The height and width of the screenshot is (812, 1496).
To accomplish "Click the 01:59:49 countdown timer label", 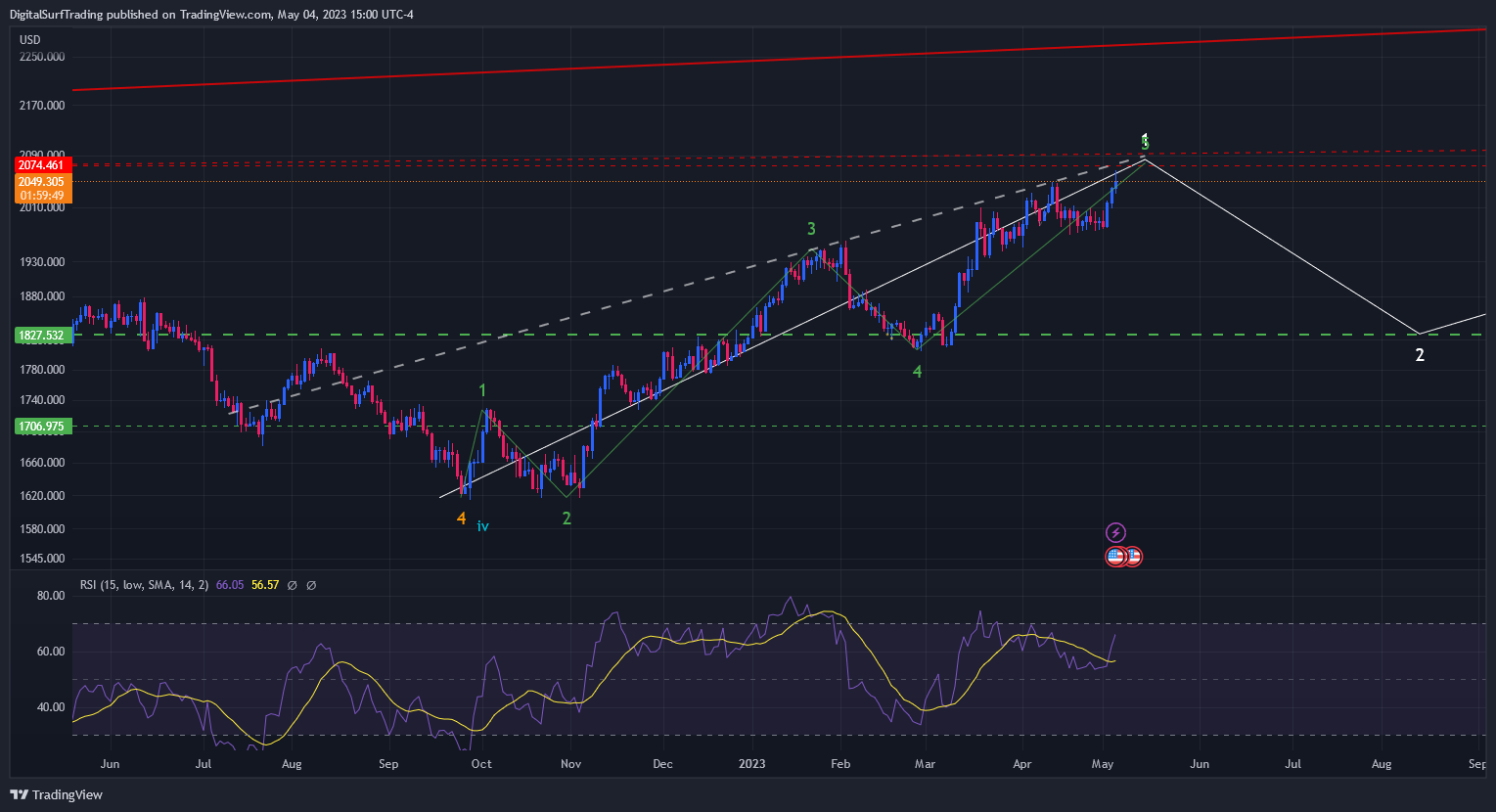I will click(40, 196).
